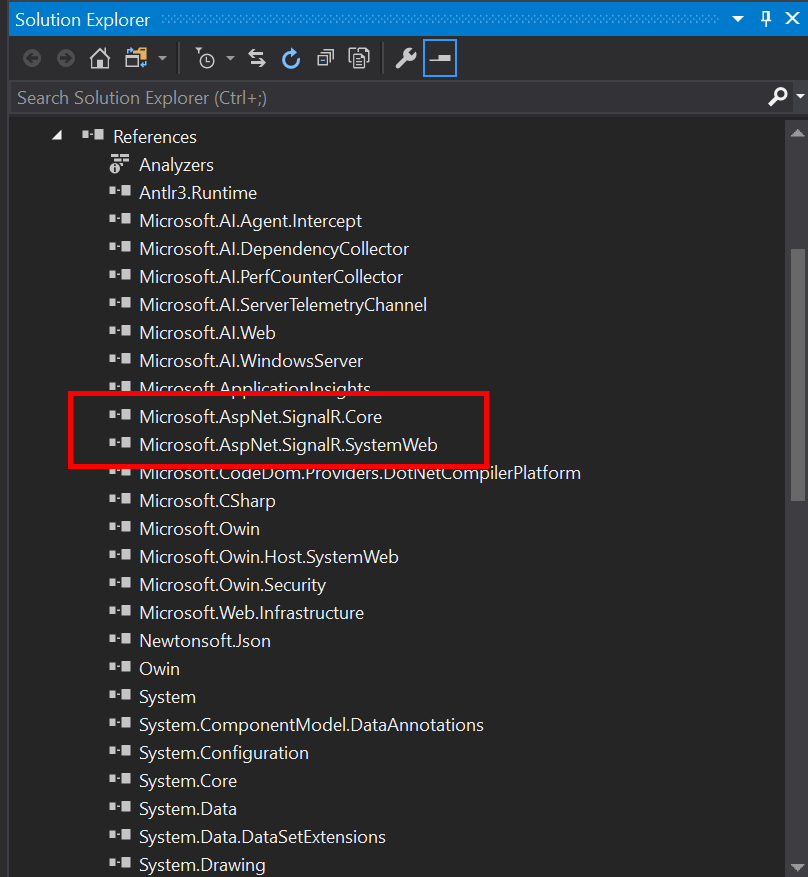This screenshot has width=808, height=877.
Task: Click the Microsoft.CSharp reference icon
Action: (120, 499)
